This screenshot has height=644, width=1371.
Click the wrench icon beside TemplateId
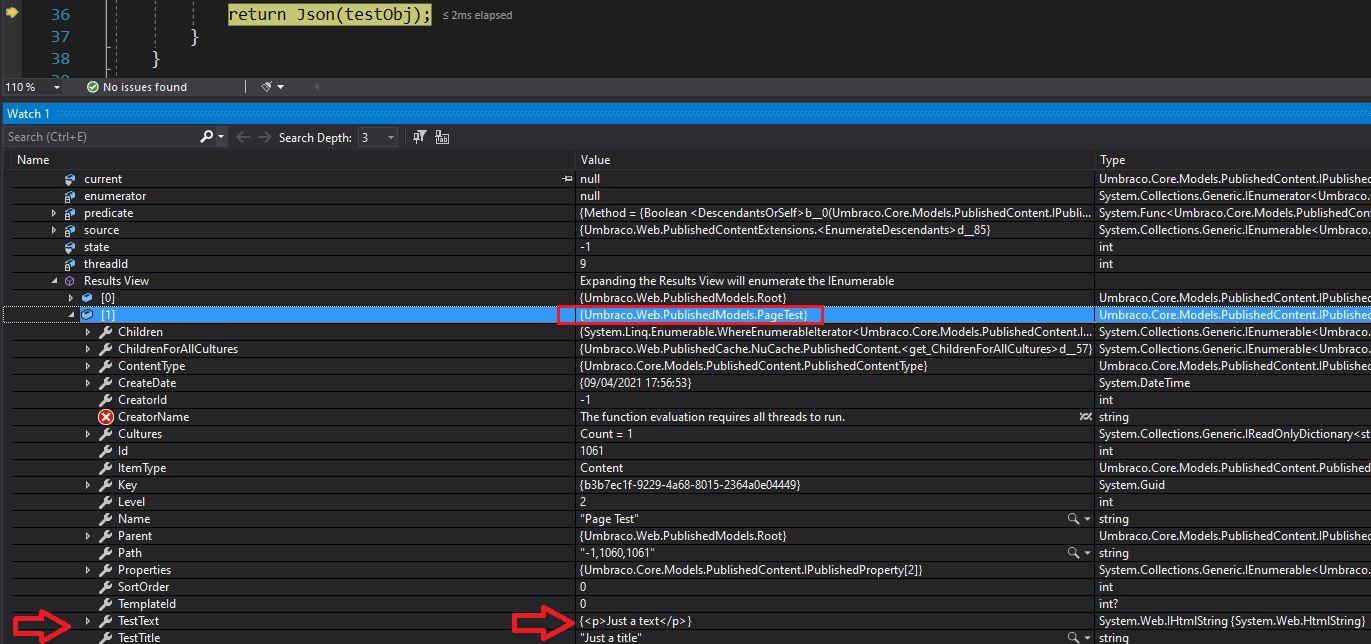(105, 604)
